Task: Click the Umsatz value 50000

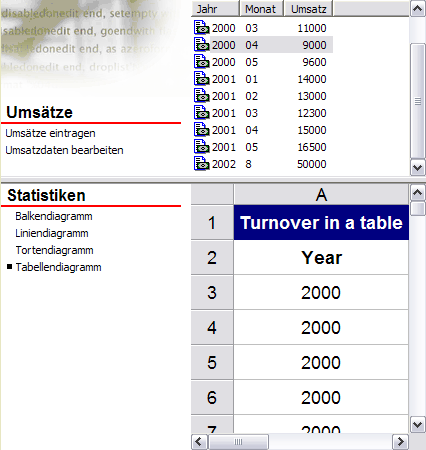Action: tap(312, 164)
